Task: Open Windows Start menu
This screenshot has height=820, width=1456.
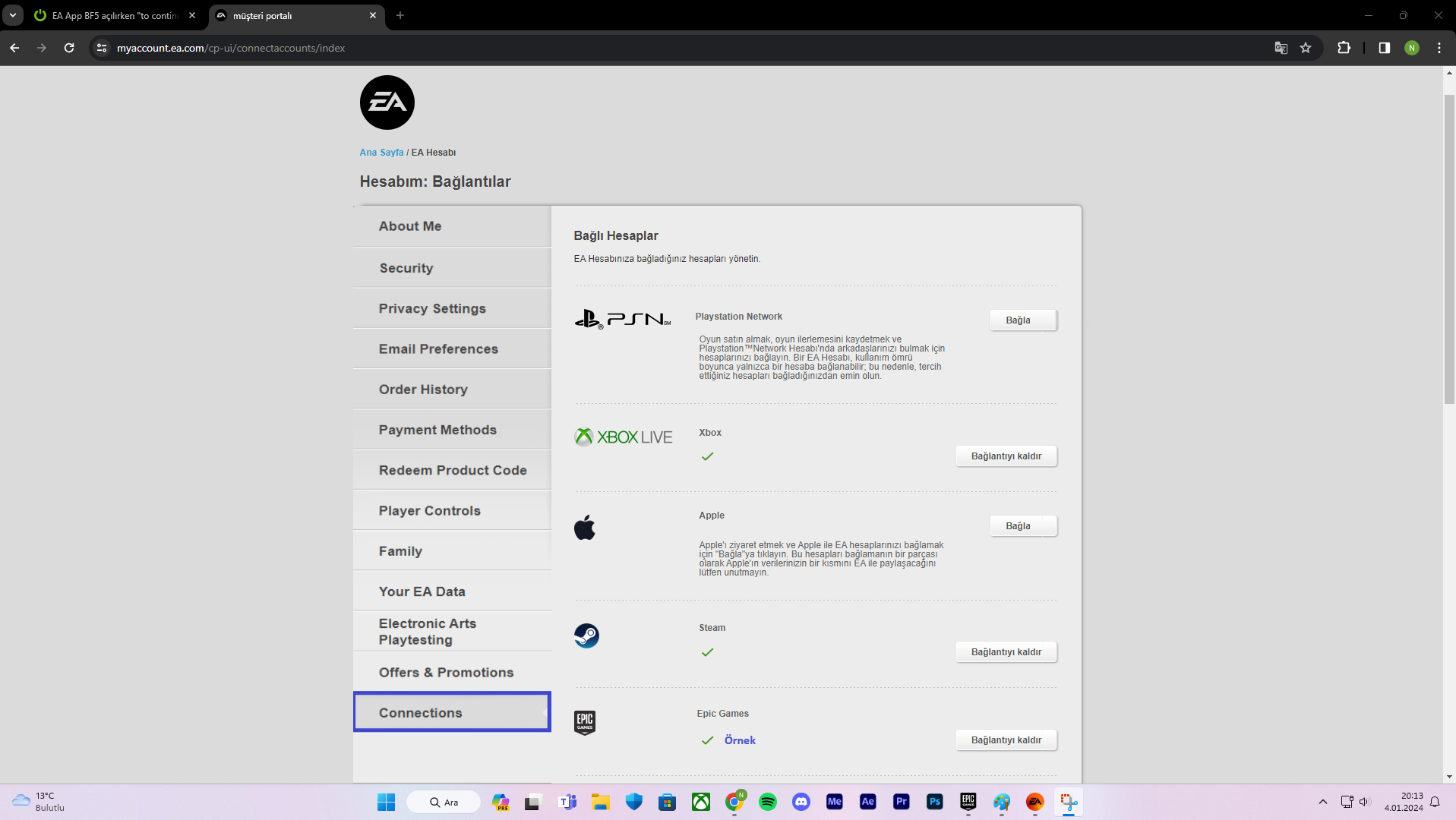Action: 387,802
